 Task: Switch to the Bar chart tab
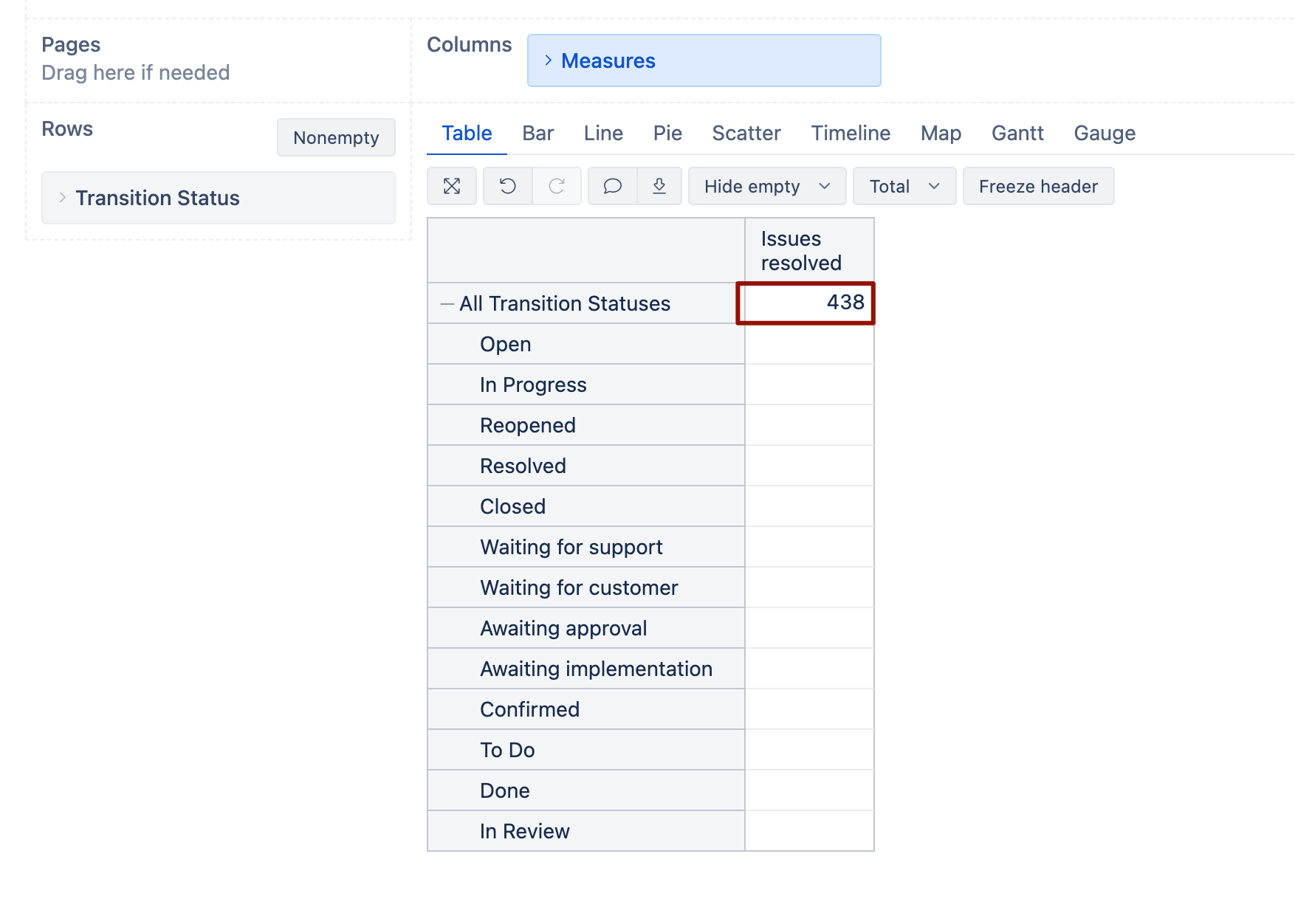pyautogui.click(x=537, y=133)
